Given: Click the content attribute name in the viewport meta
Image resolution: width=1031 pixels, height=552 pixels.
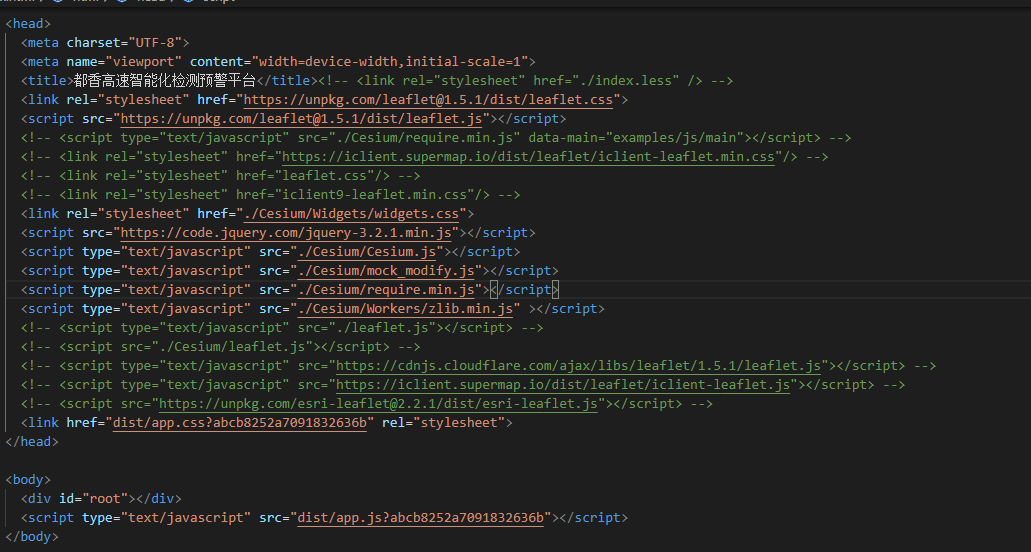Looking at the screenshot, I should [216, 62].
